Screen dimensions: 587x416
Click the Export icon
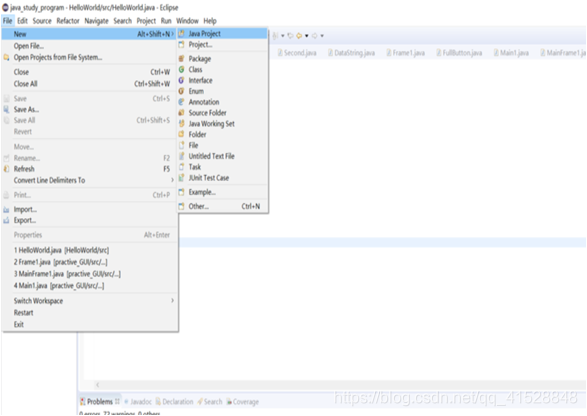[x=6, y=221]
